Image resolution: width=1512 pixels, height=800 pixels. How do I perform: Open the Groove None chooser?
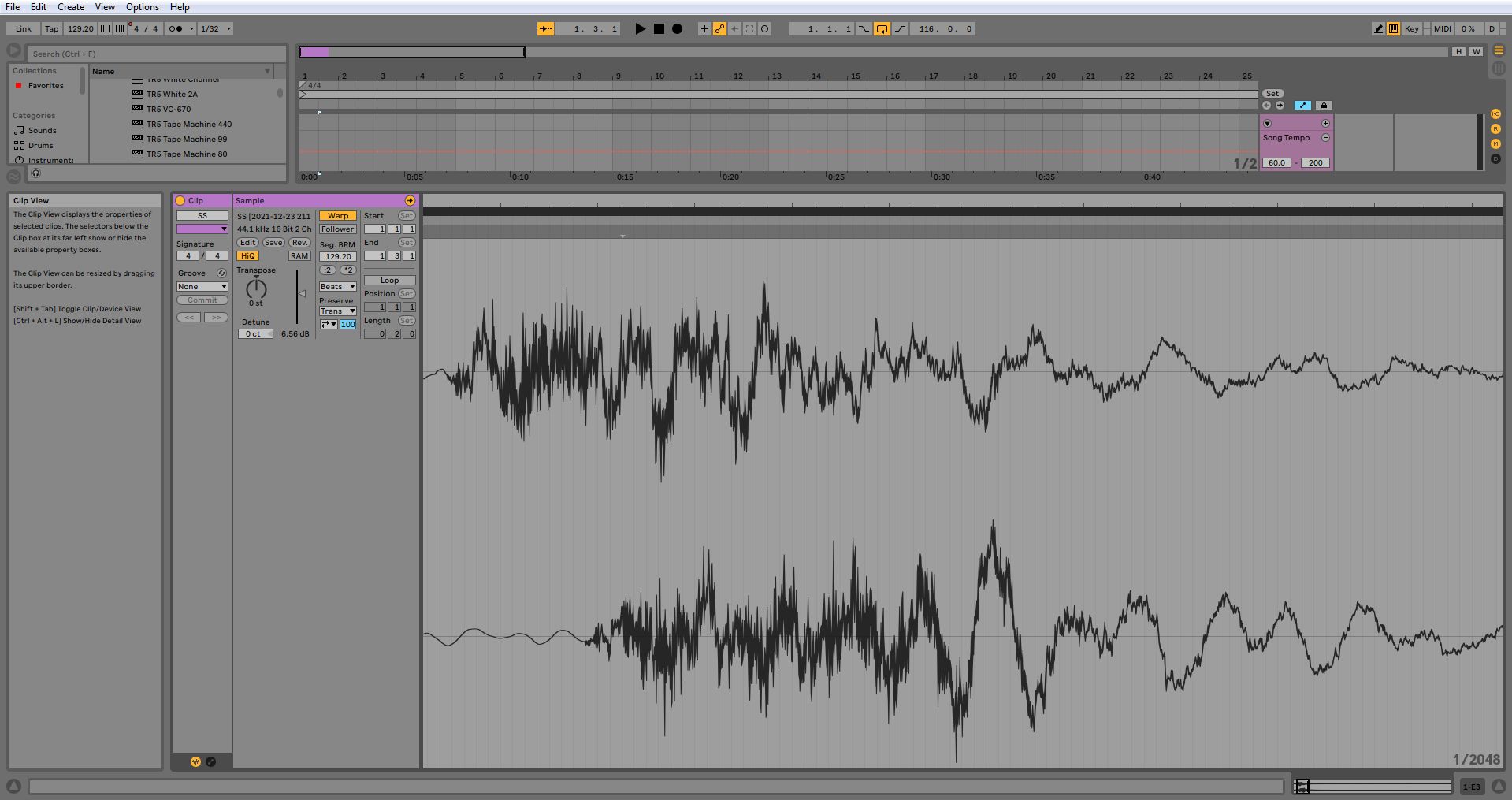[x=202, y=287]
